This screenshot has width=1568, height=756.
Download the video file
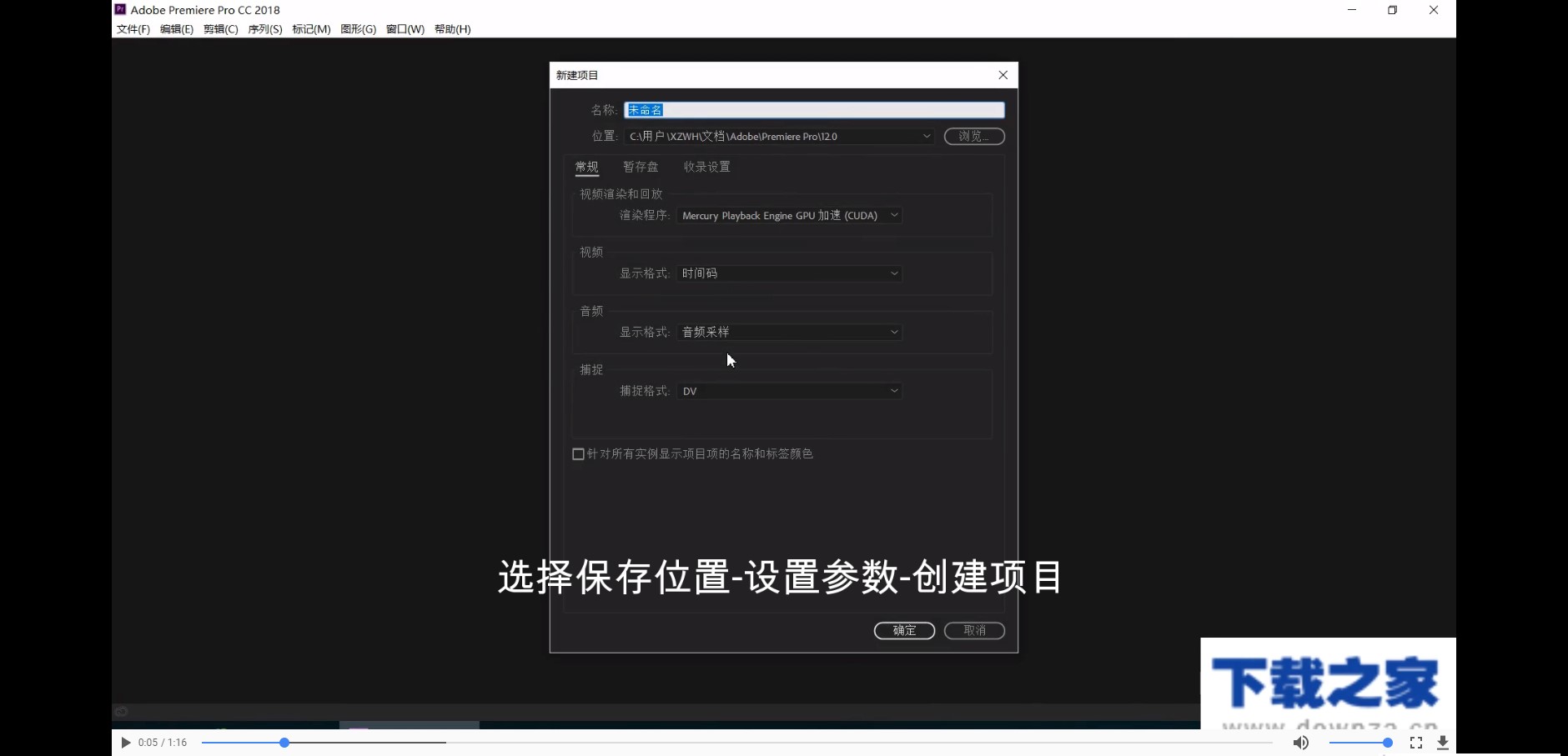(1443, 742)
